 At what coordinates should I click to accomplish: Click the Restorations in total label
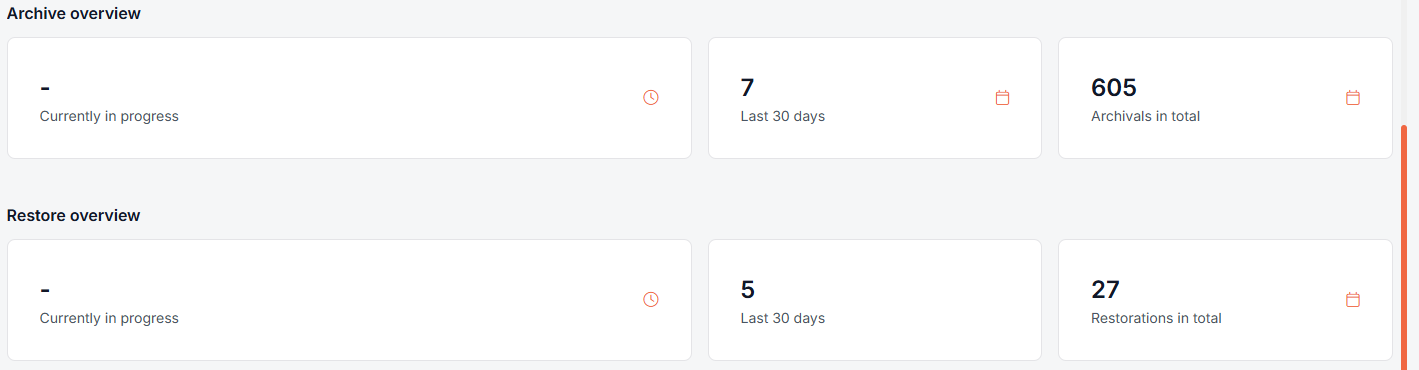(x=1156, y=318)
